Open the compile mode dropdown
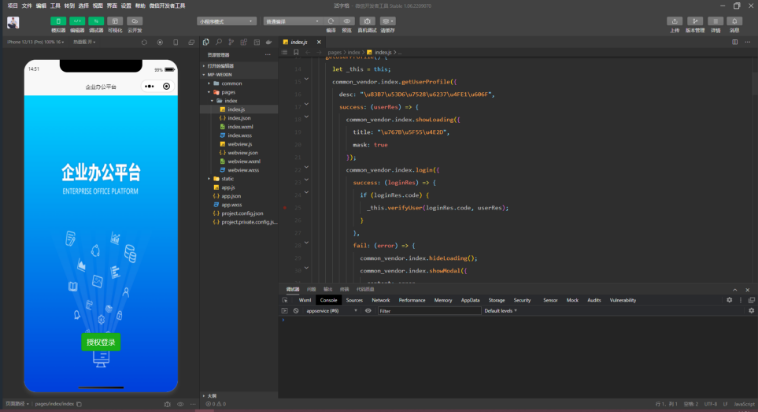This screenshot has width=758, height=412. coord(289,21)
